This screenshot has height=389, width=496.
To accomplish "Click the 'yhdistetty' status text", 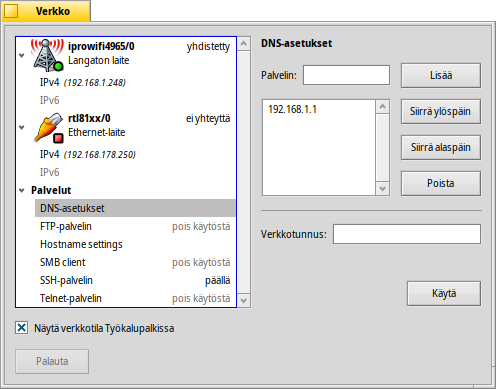I will 208,47.
